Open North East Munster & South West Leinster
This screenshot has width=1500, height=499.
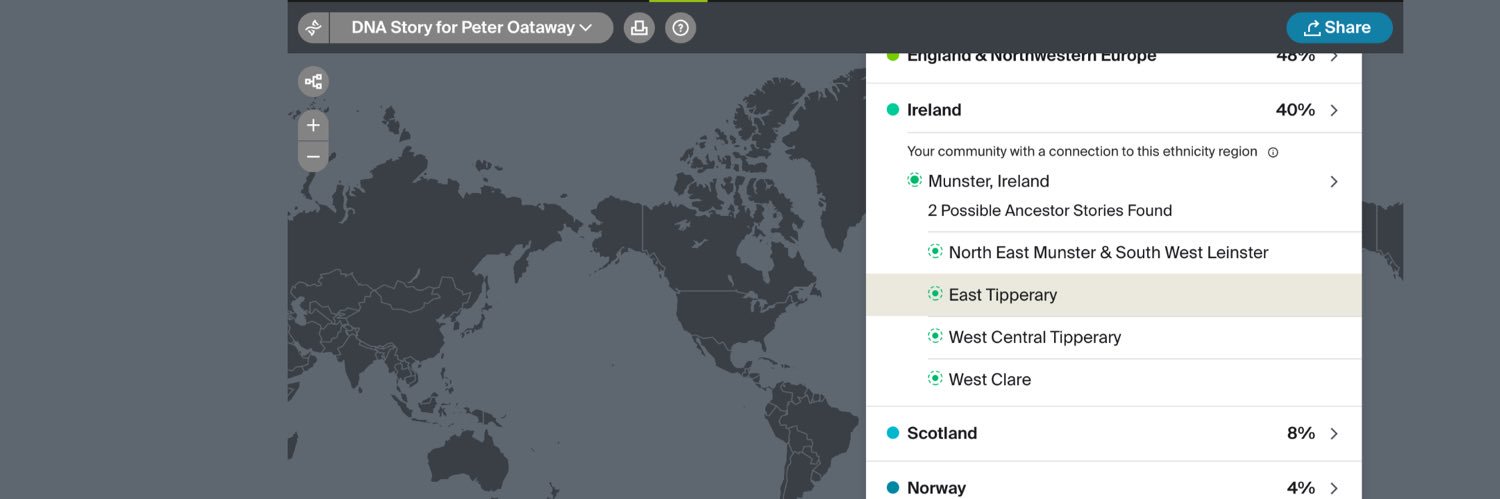1108,253
